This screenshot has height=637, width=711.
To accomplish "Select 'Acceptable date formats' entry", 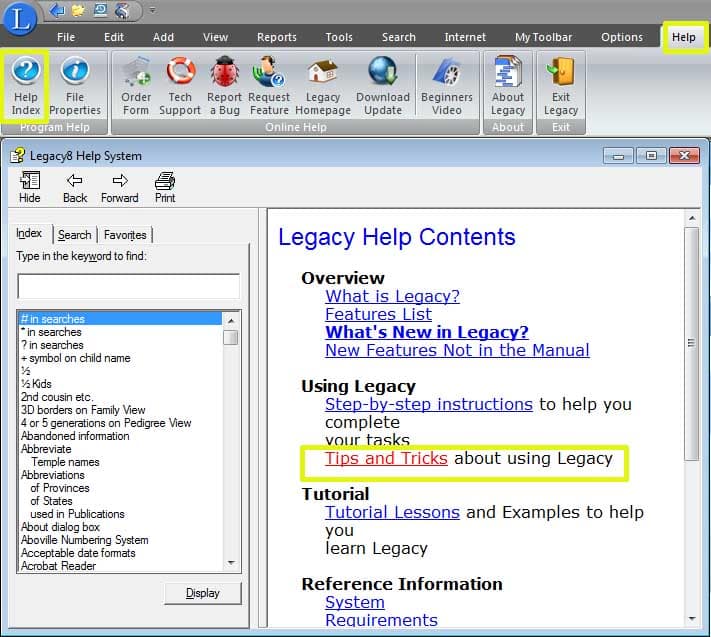I will coord(120,553).
